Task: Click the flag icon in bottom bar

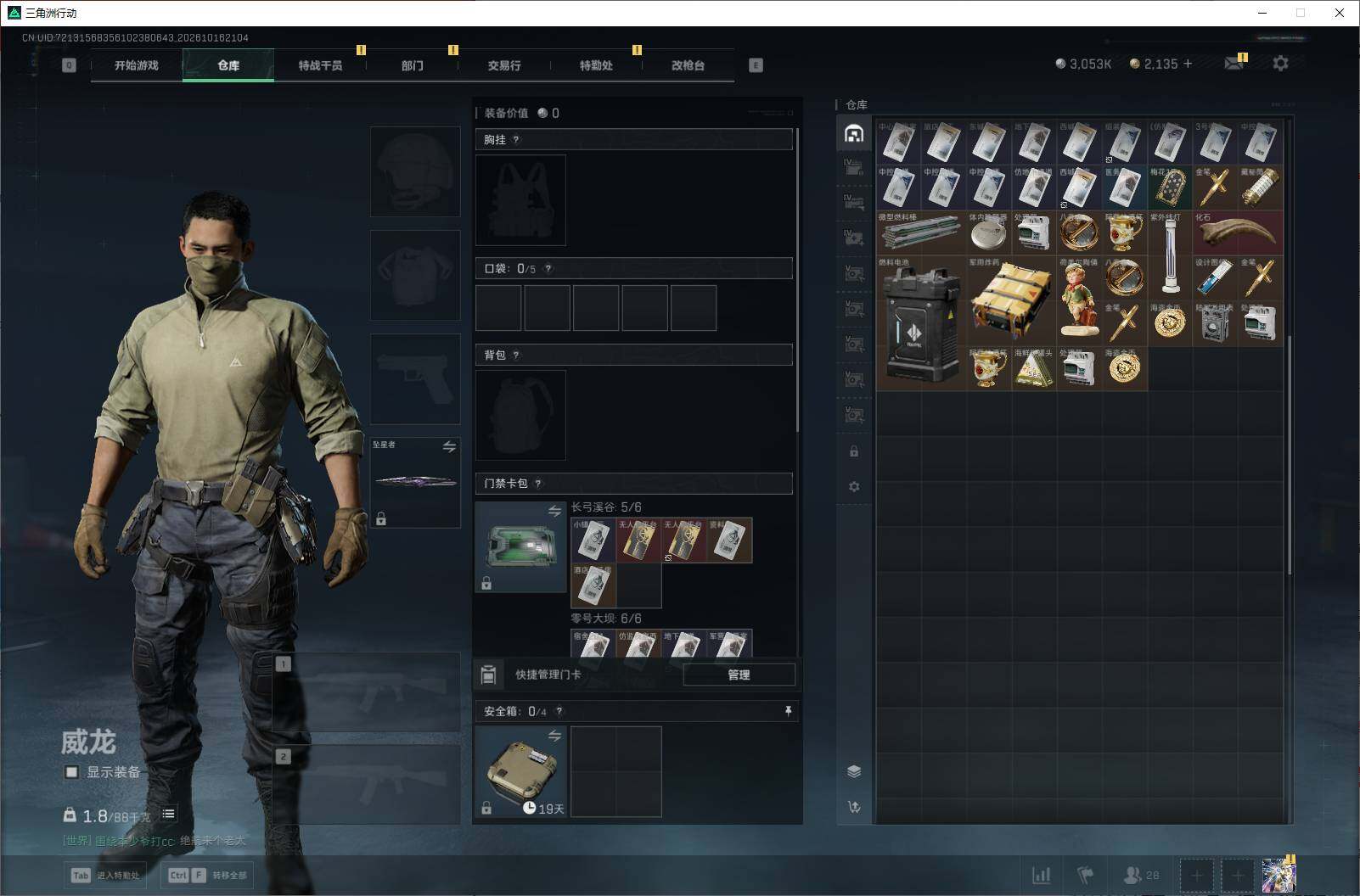Action: tap(1085, 875)
